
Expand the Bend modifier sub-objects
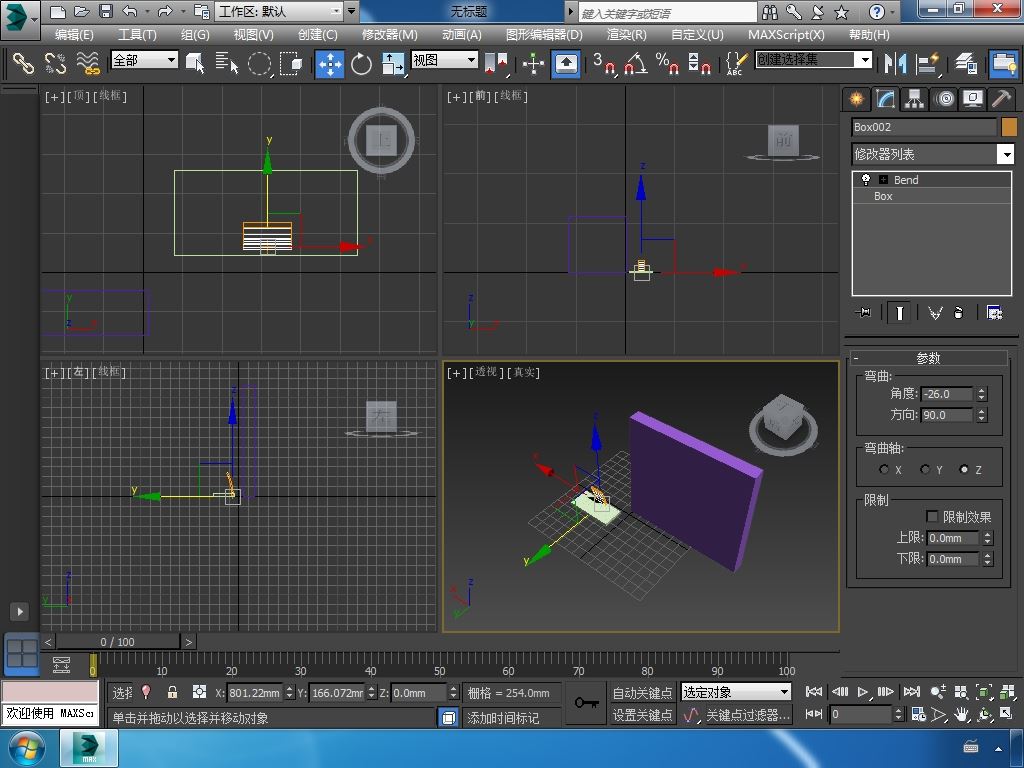(883, 180)
